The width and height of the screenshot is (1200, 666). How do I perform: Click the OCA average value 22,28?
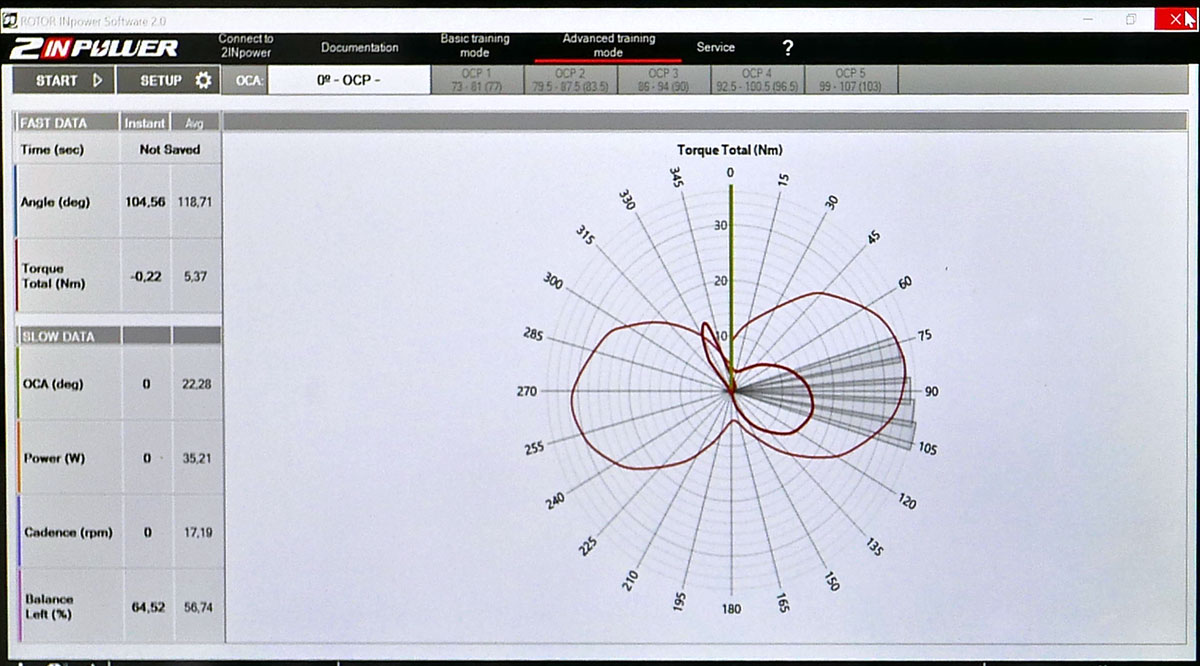click(x=196, y=384)
